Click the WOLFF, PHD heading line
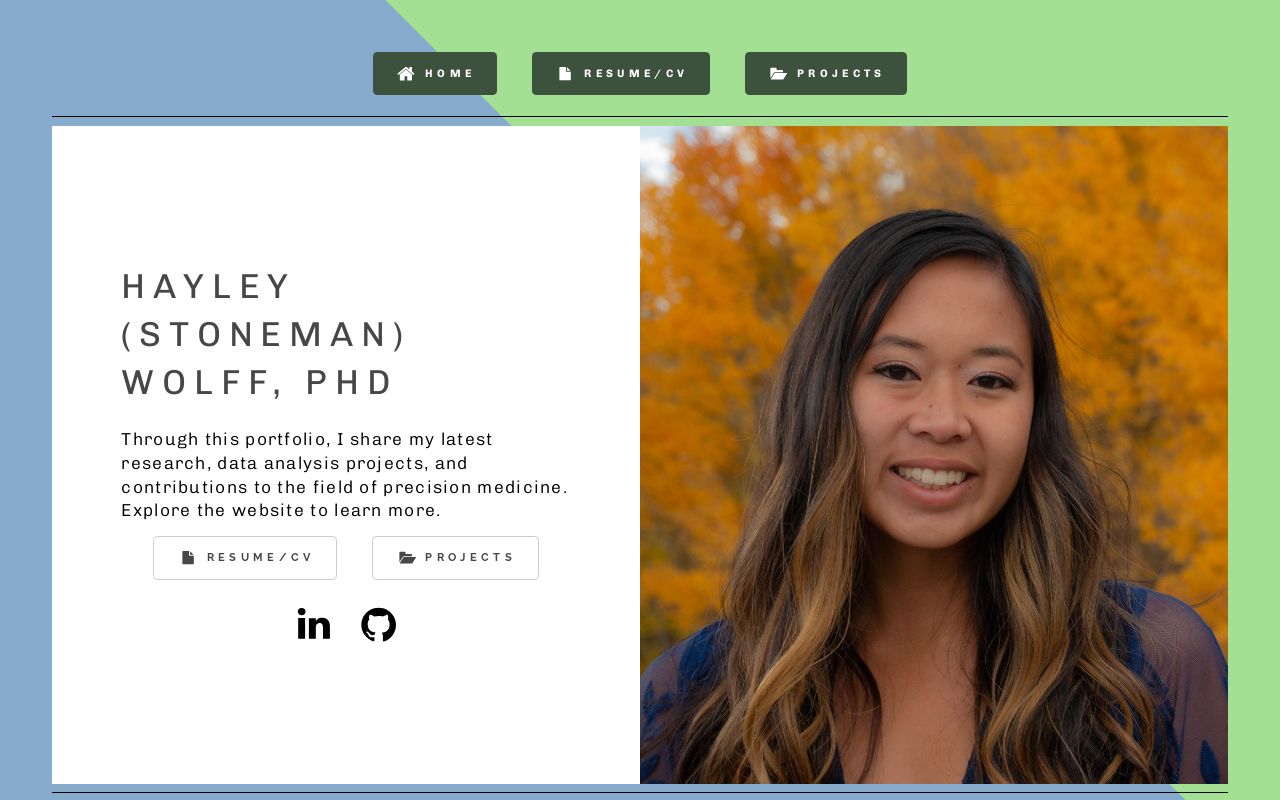 pyautogui.click(x=258, y=383)
